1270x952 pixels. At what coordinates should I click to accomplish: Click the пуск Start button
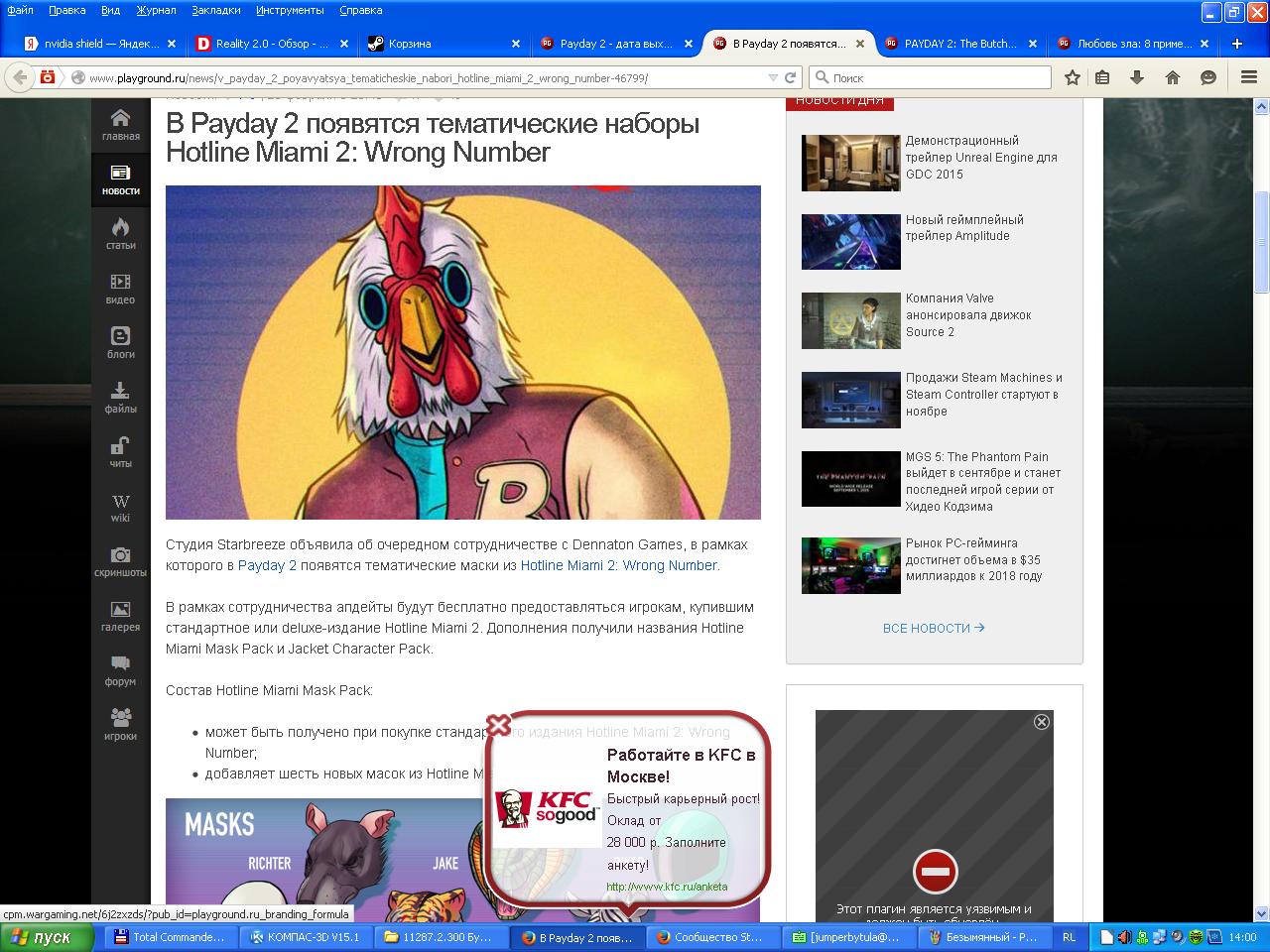48,937
